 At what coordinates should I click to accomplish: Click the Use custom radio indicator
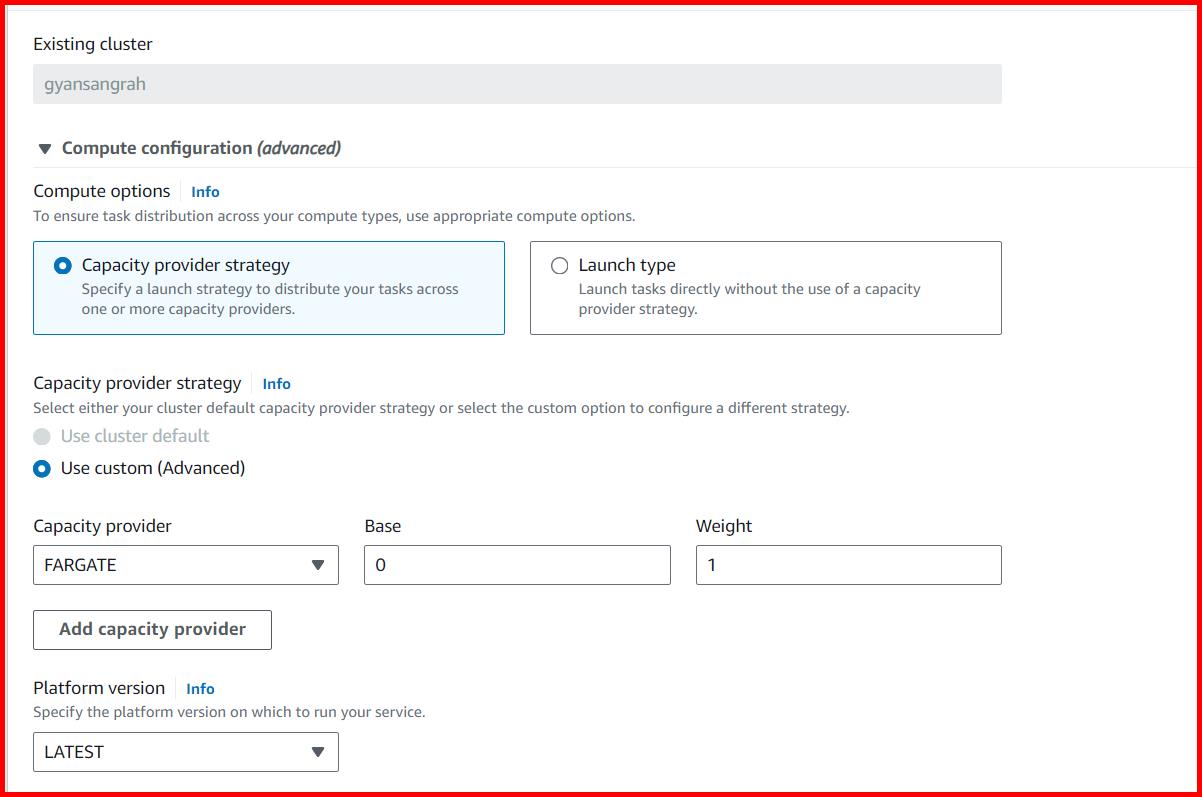tap(42, 468)
